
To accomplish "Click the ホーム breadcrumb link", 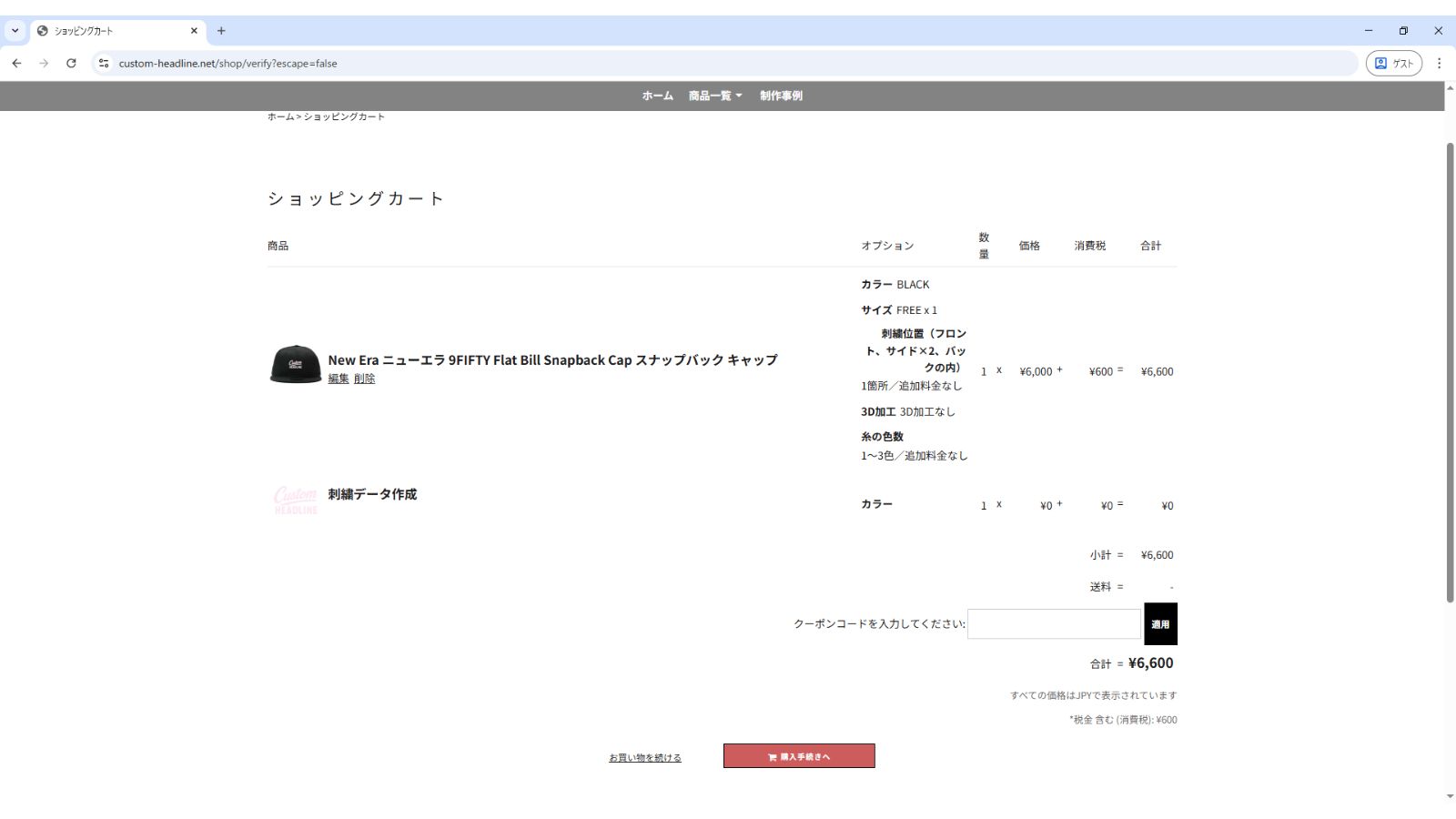I will point(280,116).
